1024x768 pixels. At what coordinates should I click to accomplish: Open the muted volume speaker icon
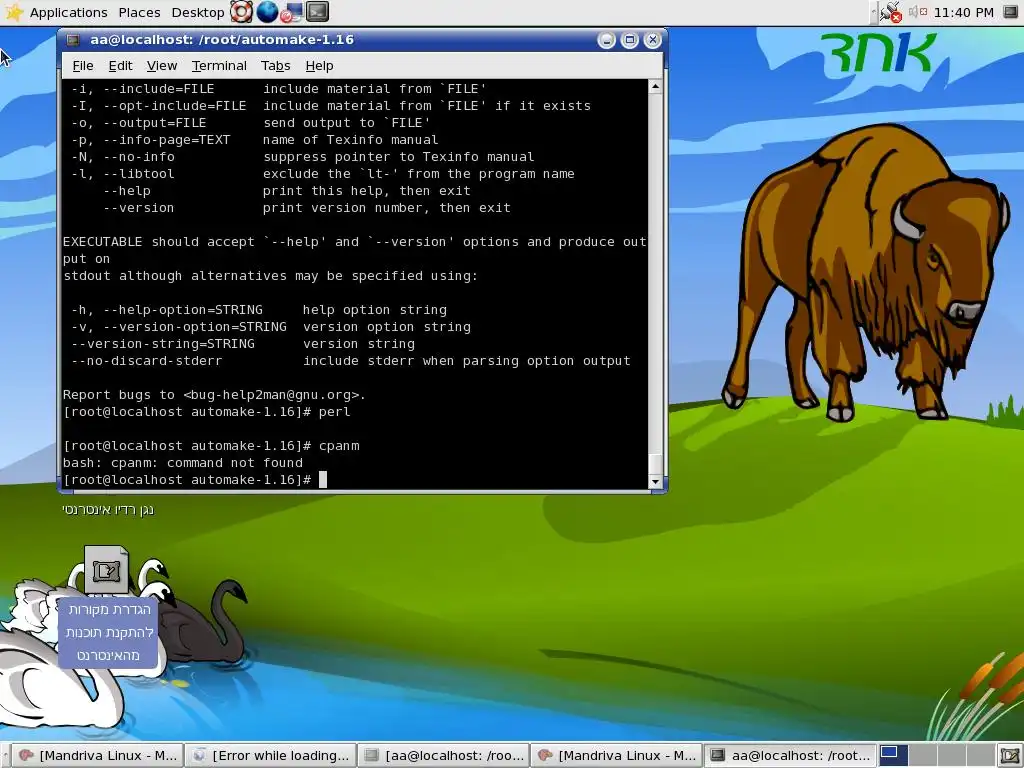tap(918, 12)
